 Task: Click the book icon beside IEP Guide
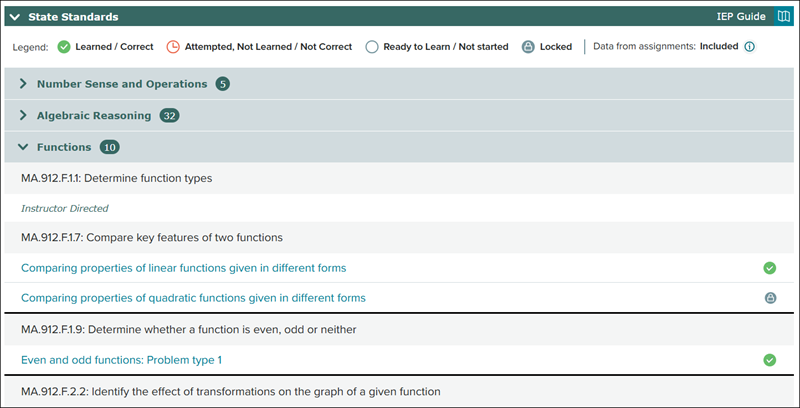783,17
